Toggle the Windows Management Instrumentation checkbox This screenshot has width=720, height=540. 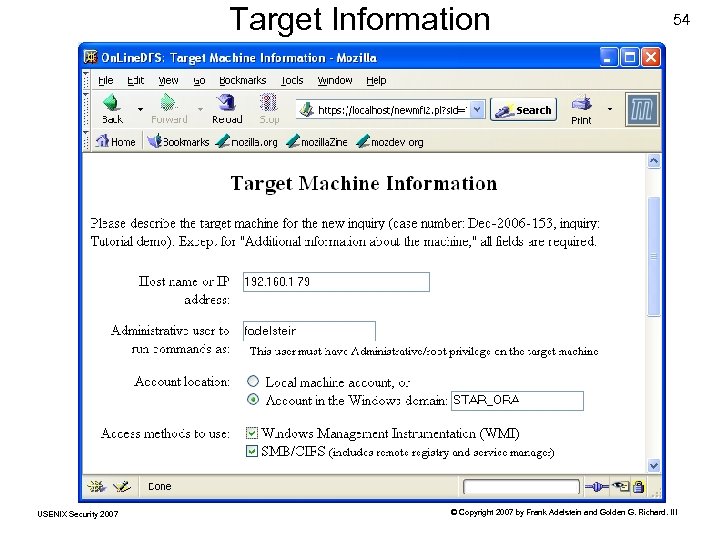[252, 433]
